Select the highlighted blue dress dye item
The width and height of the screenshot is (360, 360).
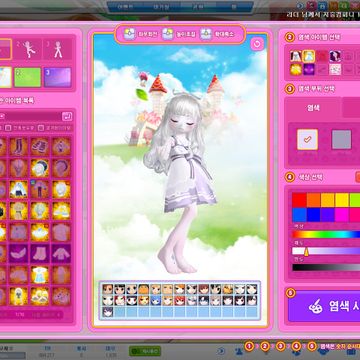[x=308, y=56]
